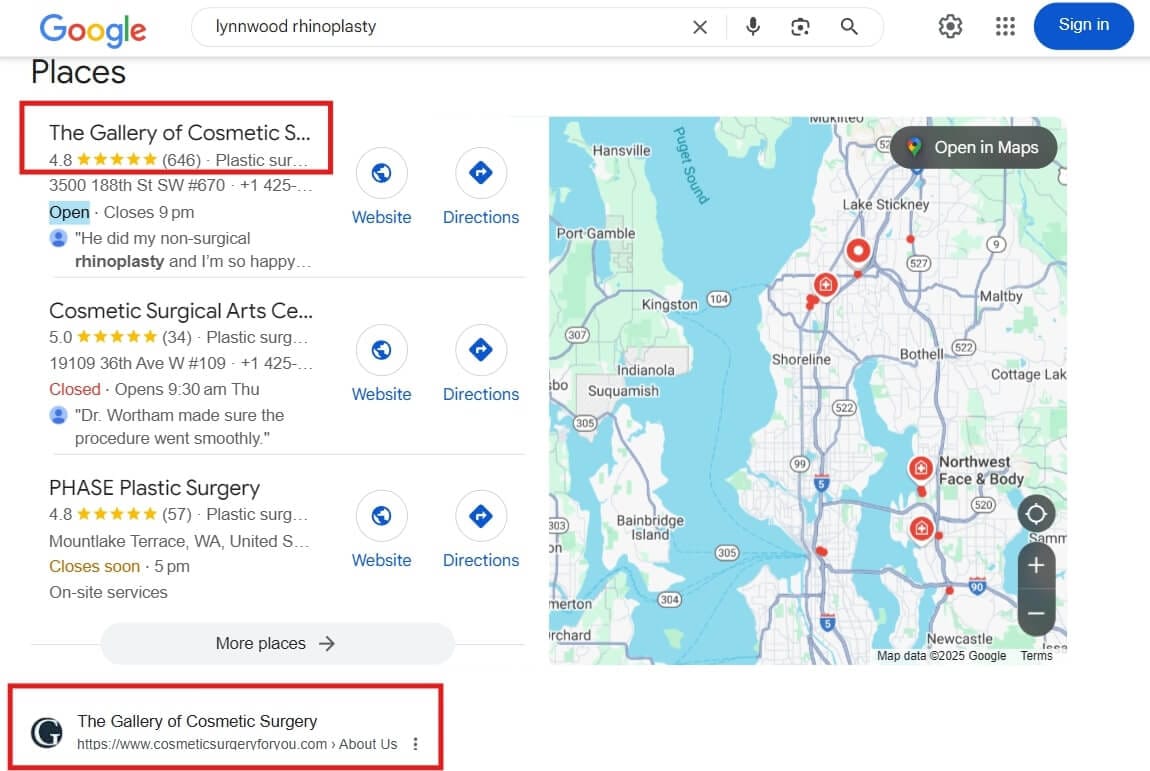Click the Northwest Face & Body map pin

[x=920, y=468]
